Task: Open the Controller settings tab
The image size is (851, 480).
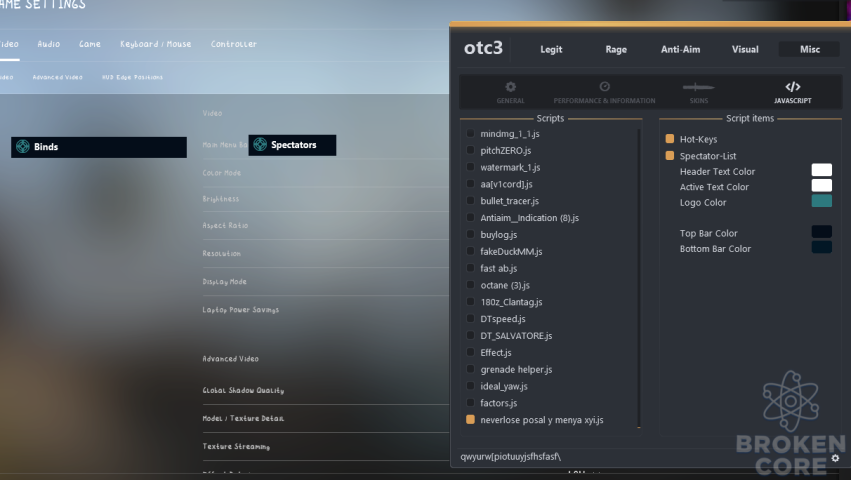Action: click(x=234, y=44)
